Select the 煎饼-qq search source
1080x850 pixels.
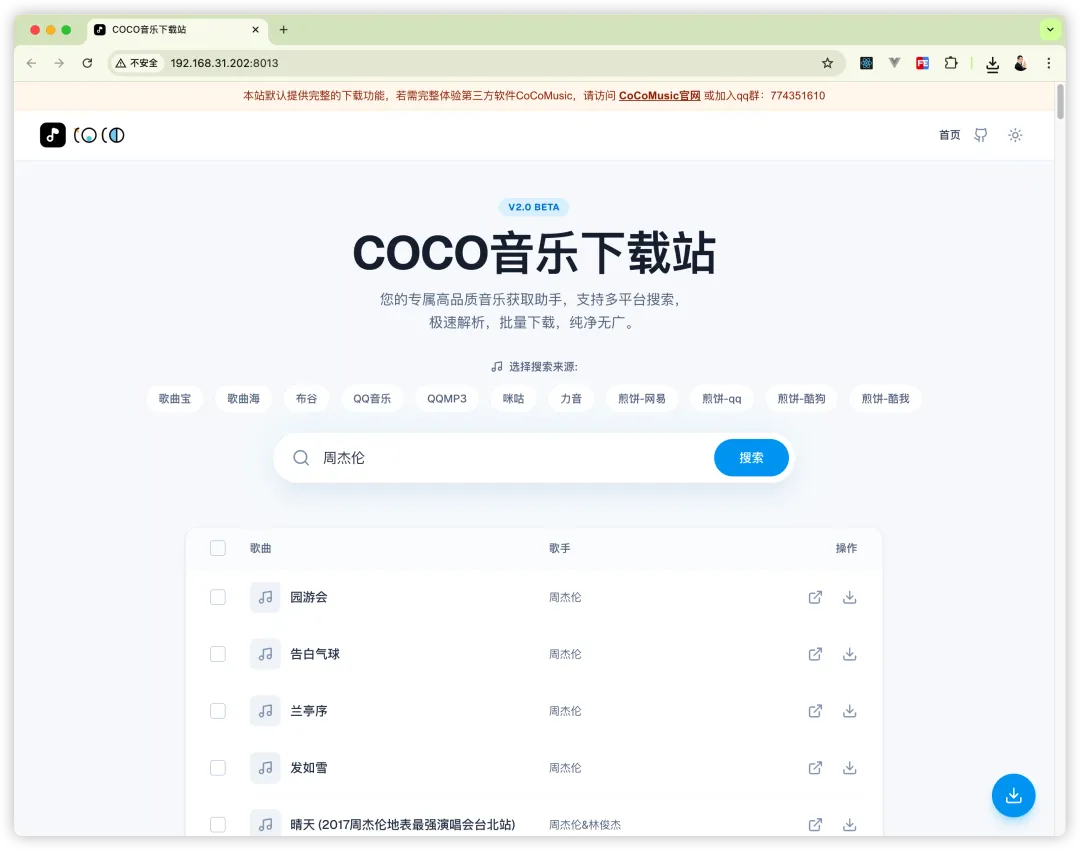[722, 399]
